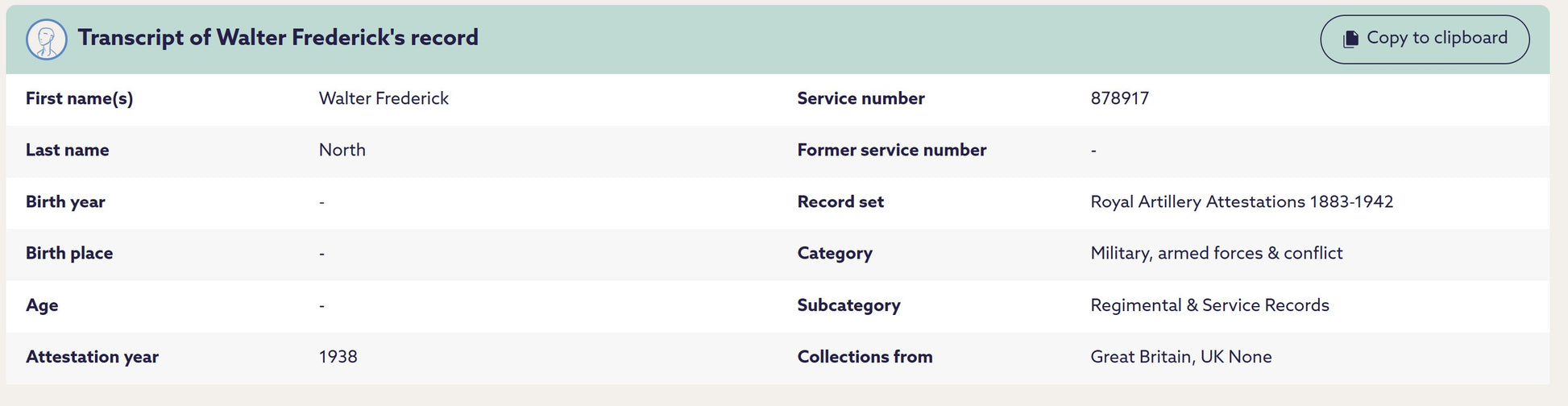This screenshot has width=1568, height=406.
Task: Click the Collections from label
Action: click(865, 357)
